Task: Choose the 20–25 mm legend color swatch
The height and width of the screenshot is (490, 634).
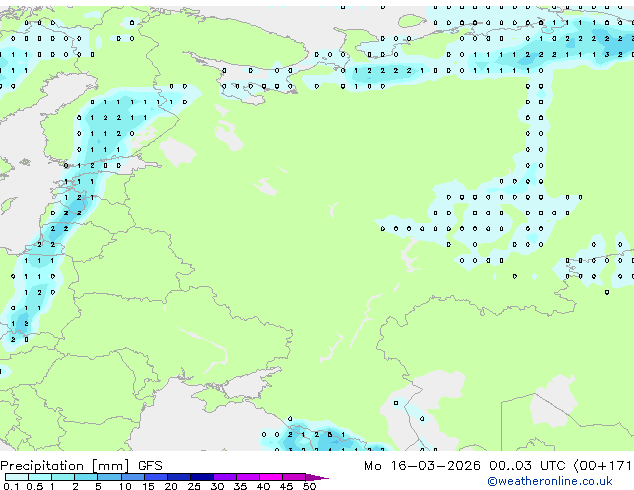Action: 178,477
